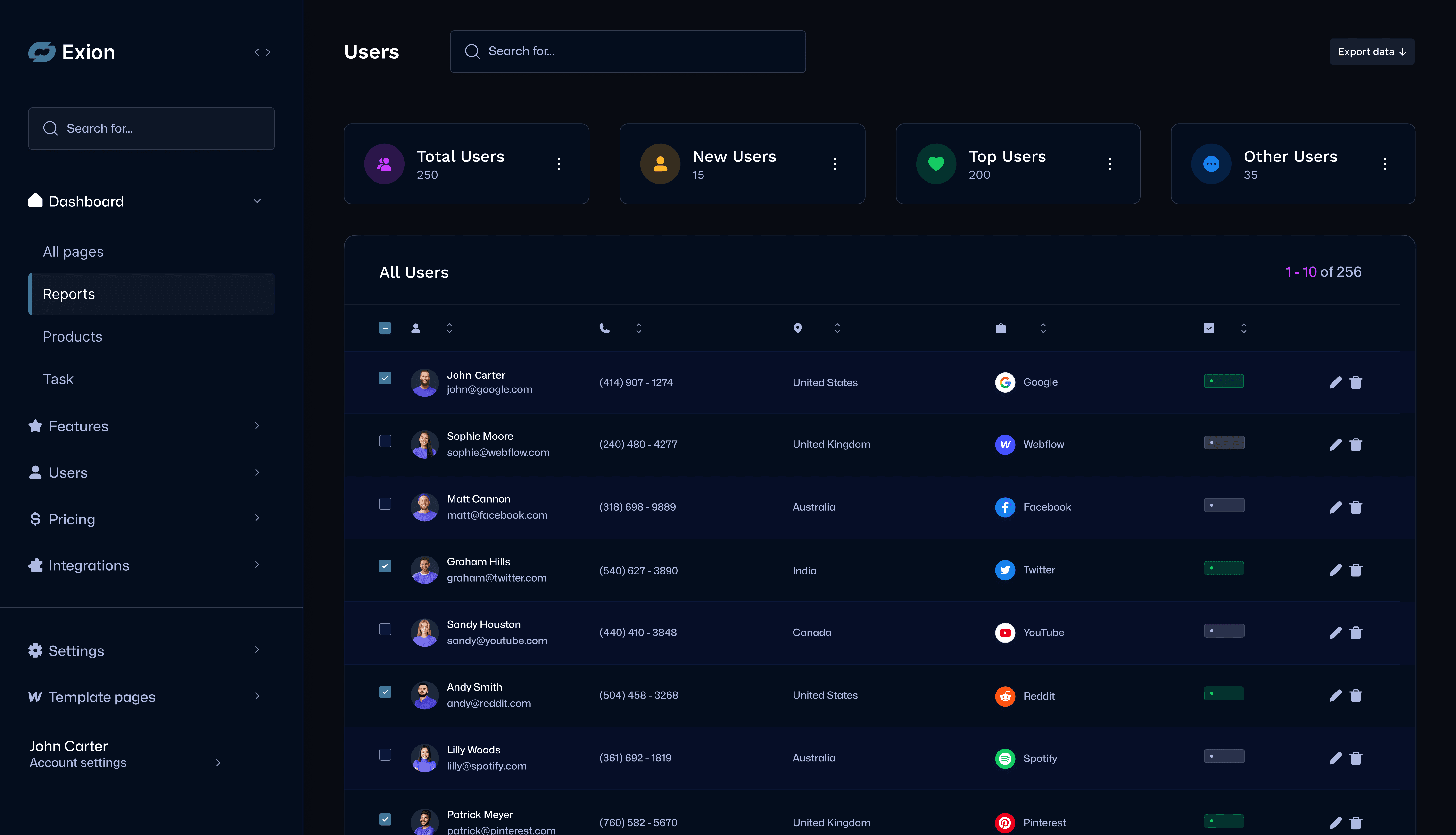Open the Products page in the sidebar
The height and width of the screenshot is (835, 1456).
click(x=73, y=337)
